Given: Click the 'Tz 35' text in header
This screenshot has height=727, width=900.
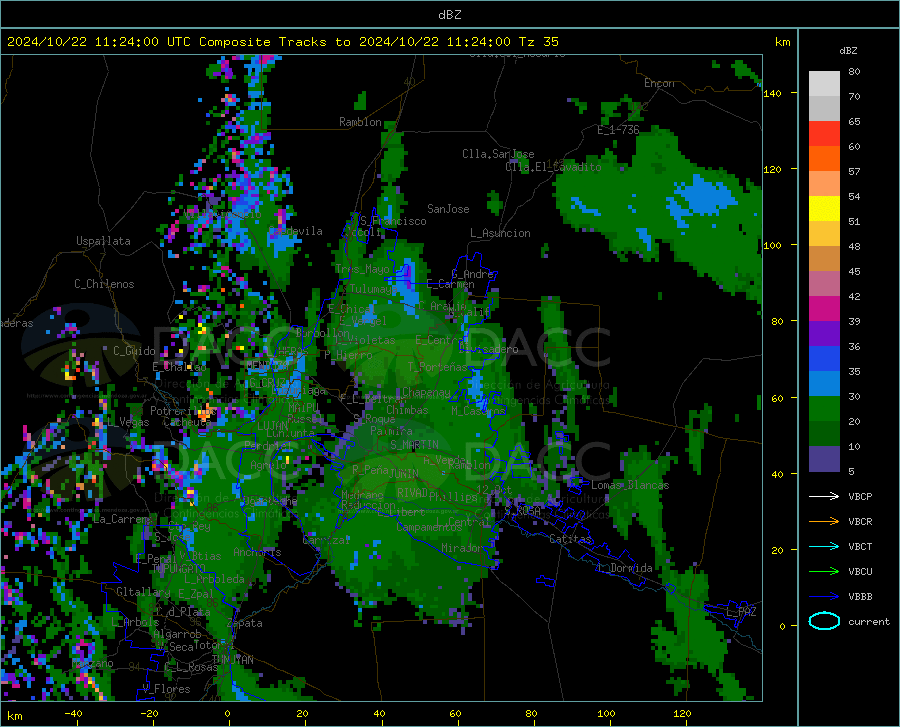Looking at the screenshot, I should pos(538,42).
